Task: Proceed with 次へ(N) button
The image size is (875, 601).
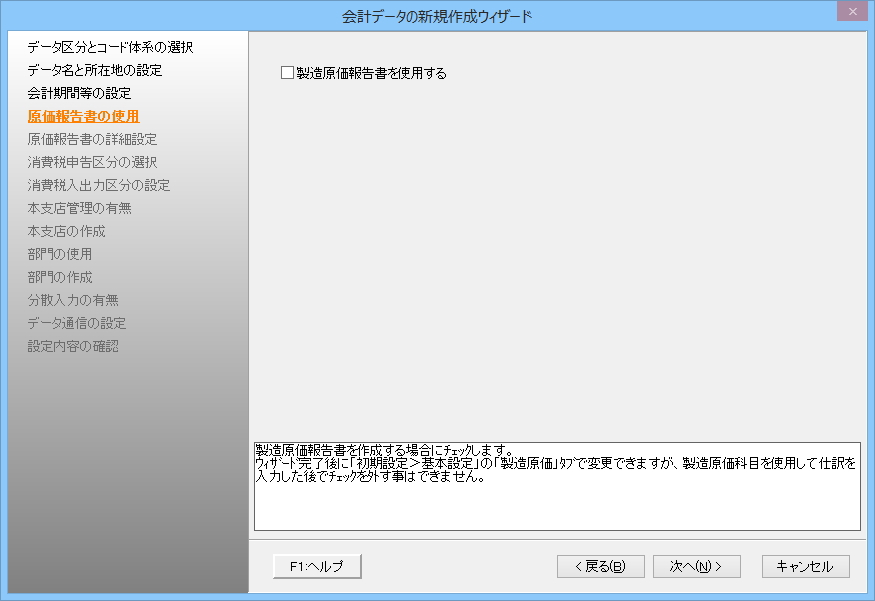Action: pyautogui.click(x=696, y=566)
